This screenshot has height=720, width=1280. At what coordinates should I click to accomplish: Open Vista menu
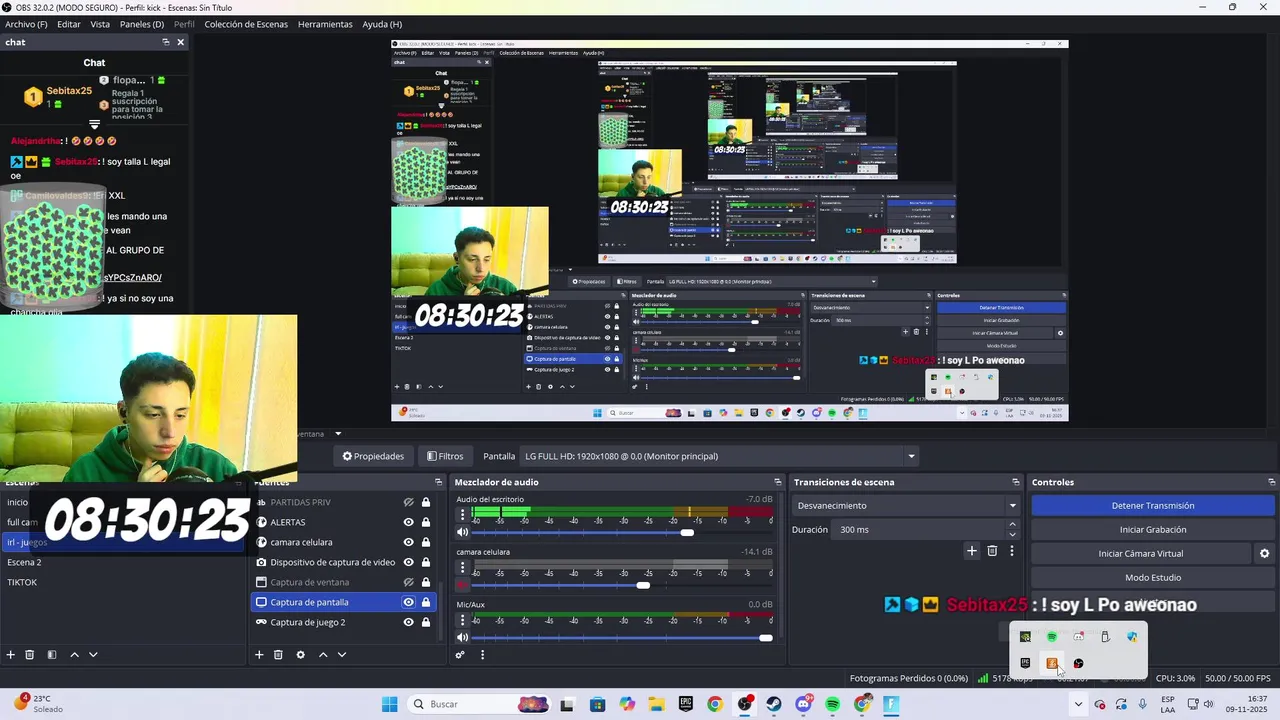click(100, 24)
